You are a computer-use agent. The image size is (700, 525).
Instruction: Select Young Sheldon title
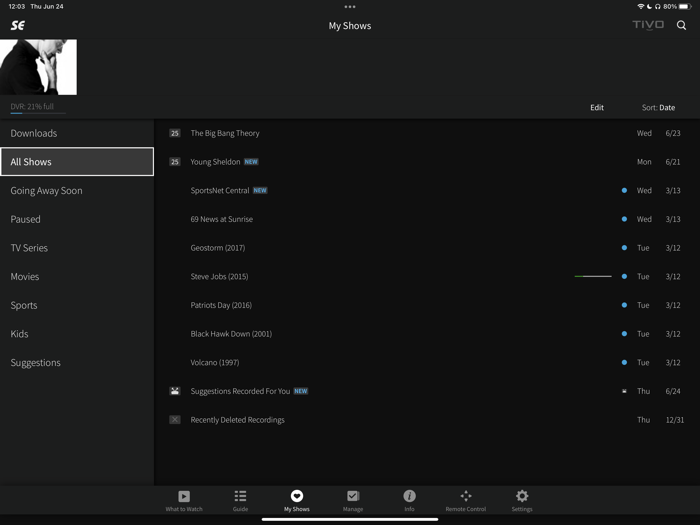coord(215,162)
